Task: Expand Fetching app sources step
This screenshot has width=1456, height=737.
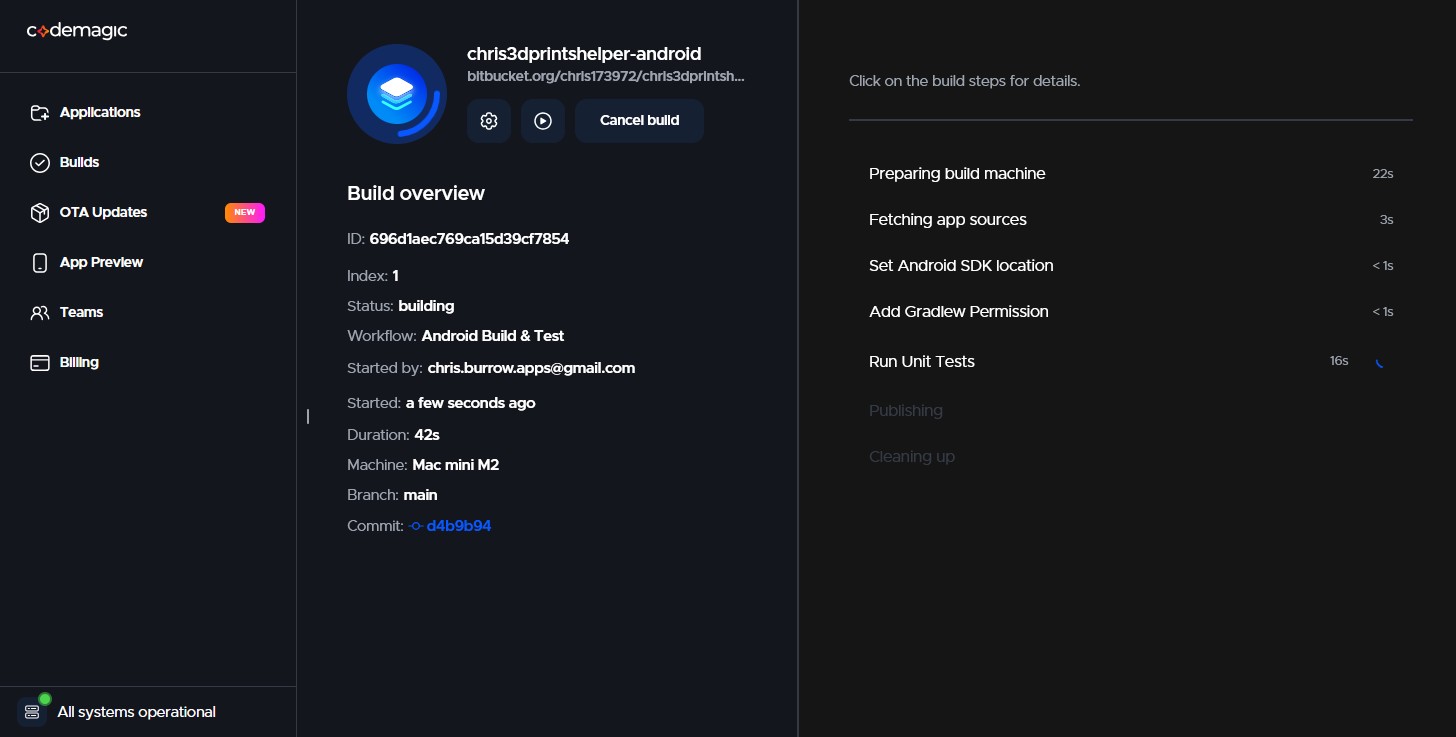Action: 1131,220
